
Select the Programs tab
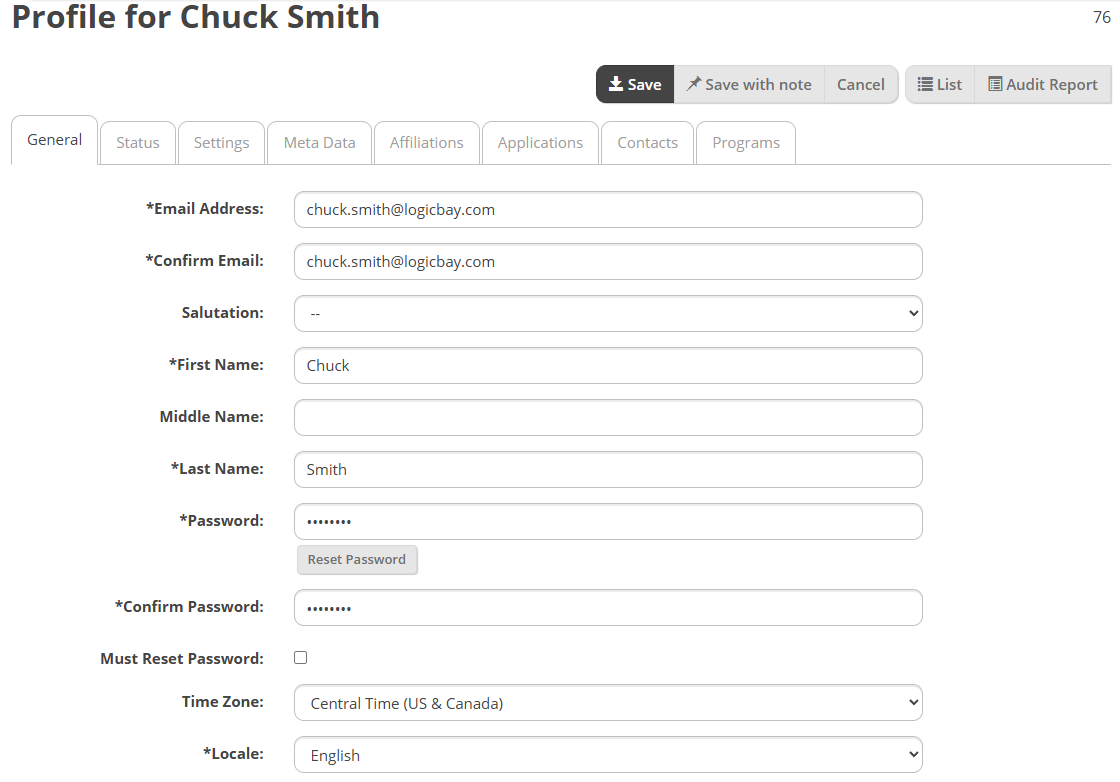point(746,143)
